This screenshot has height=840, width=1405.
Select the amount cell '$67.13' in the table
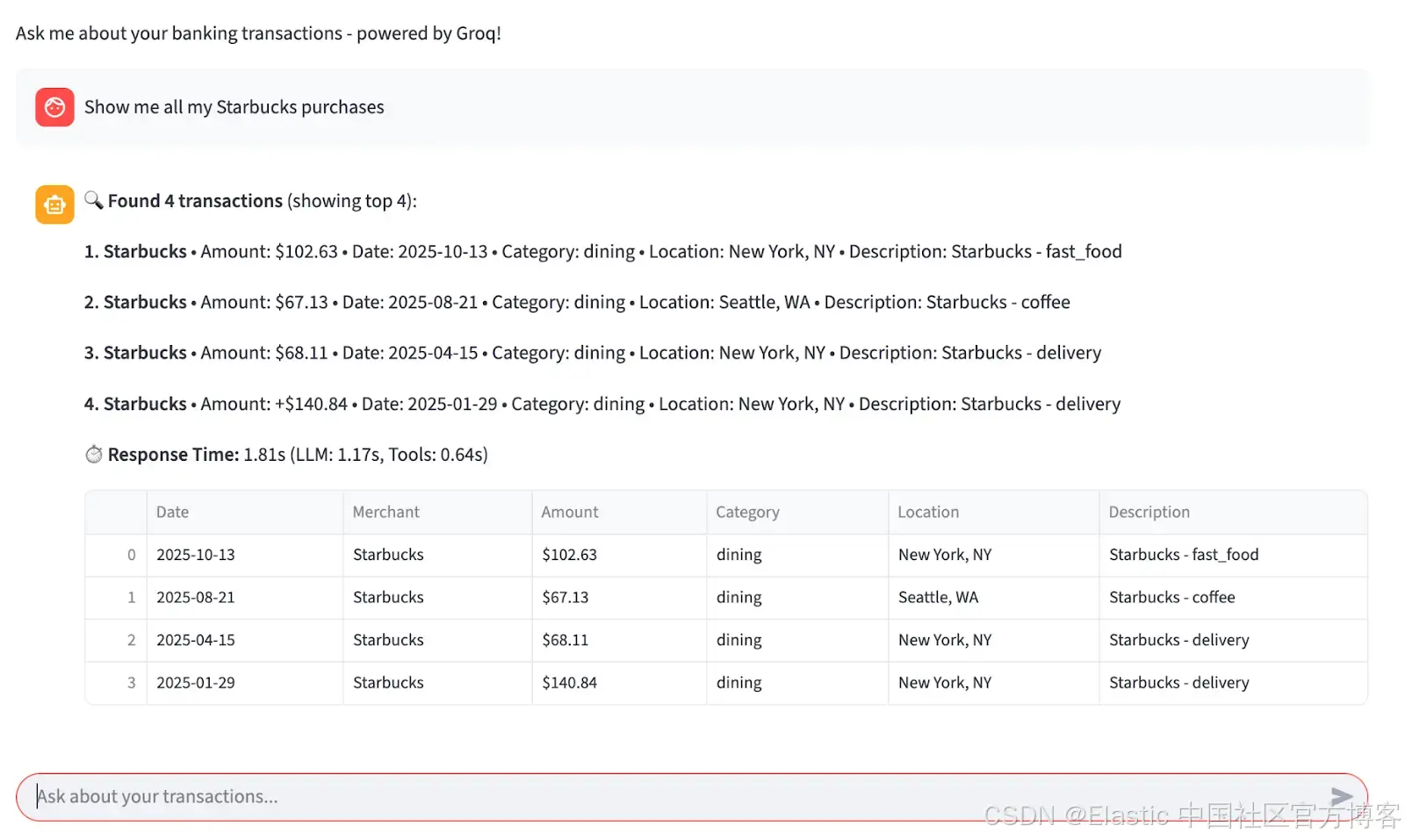coord(619,598)
